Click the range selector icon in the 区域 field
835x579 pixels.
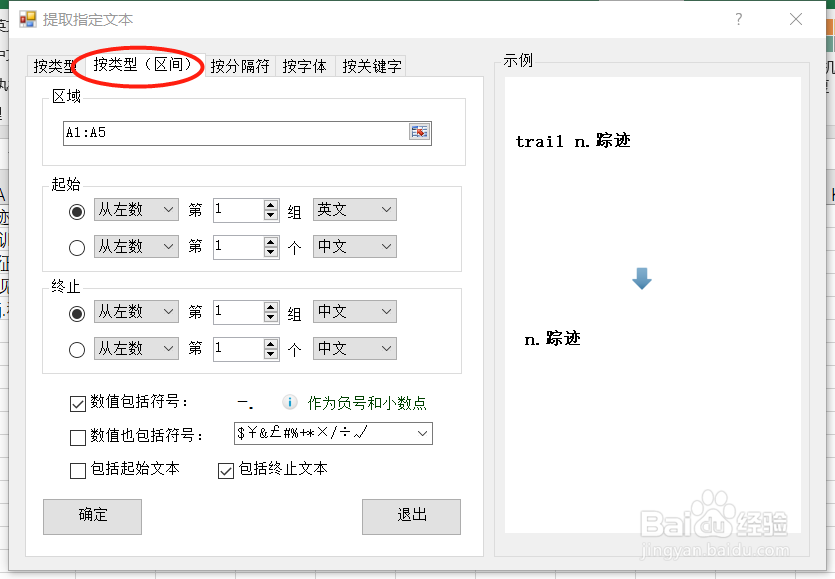(x=419, y=132)
